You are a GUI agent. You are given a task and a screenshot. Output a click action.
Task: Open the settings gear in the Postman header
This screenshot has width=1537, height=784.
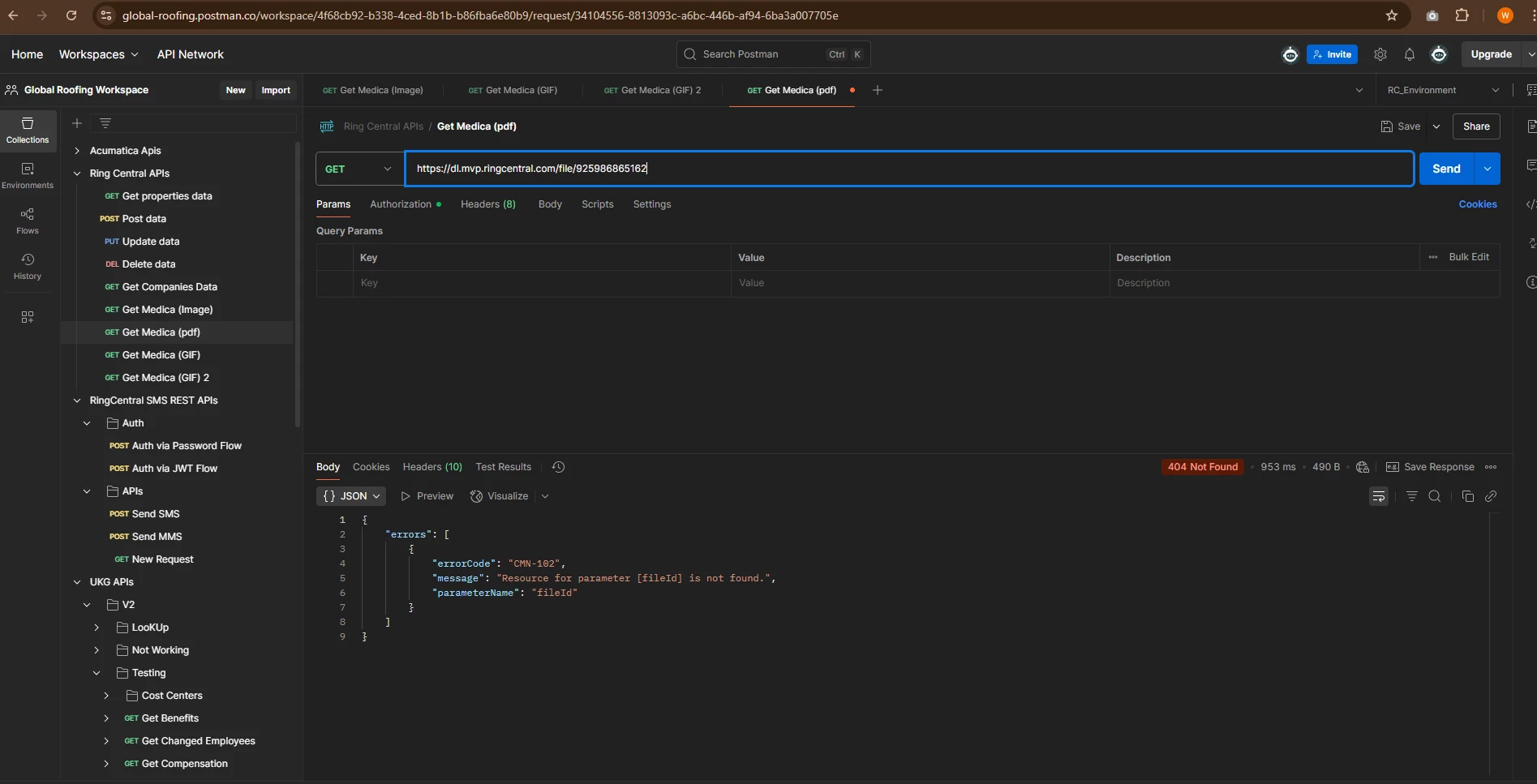click(1380, 54)
